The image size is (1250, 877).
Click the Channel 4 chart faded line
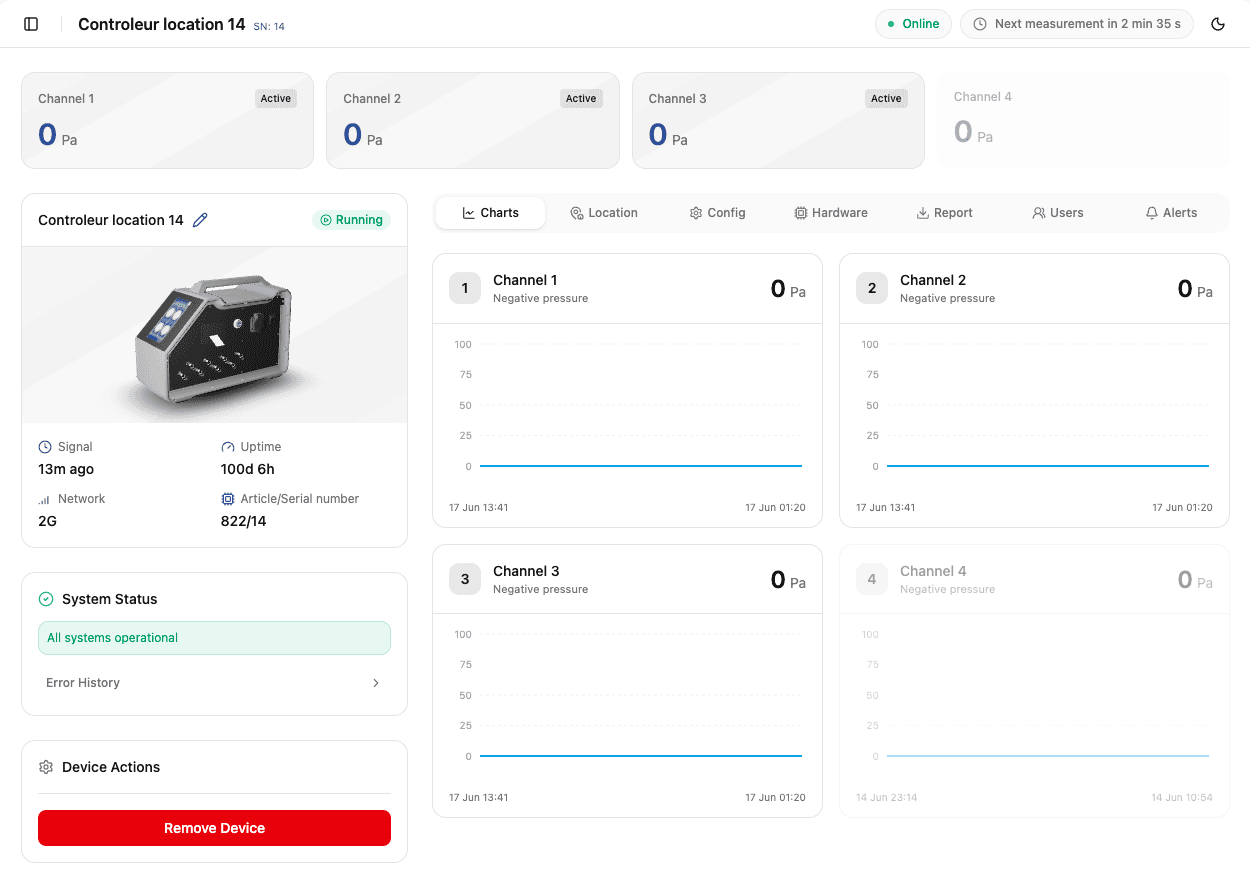[1048, 756]
